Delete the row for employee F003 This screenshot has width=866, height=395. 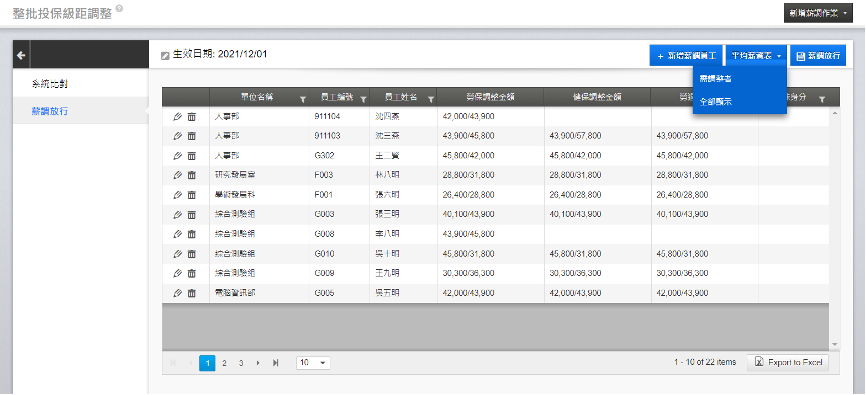click(x=192, y=175)
